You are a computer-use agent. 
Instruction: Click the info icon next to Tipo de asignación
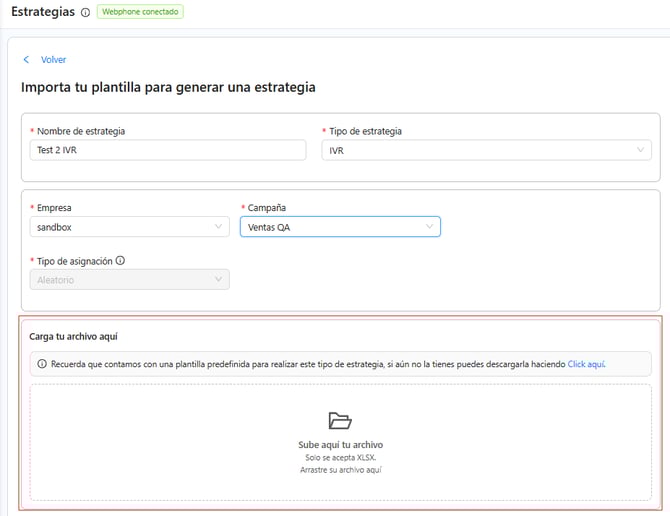point(120,261)
